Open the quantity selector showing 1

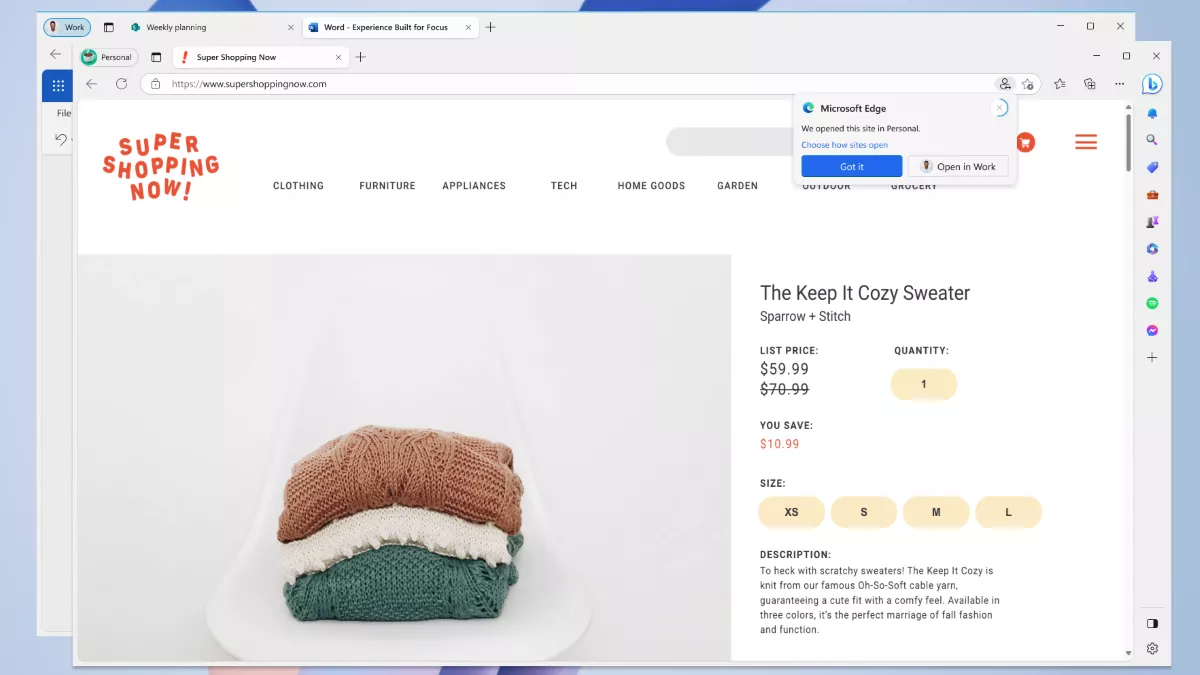[923, 384]
